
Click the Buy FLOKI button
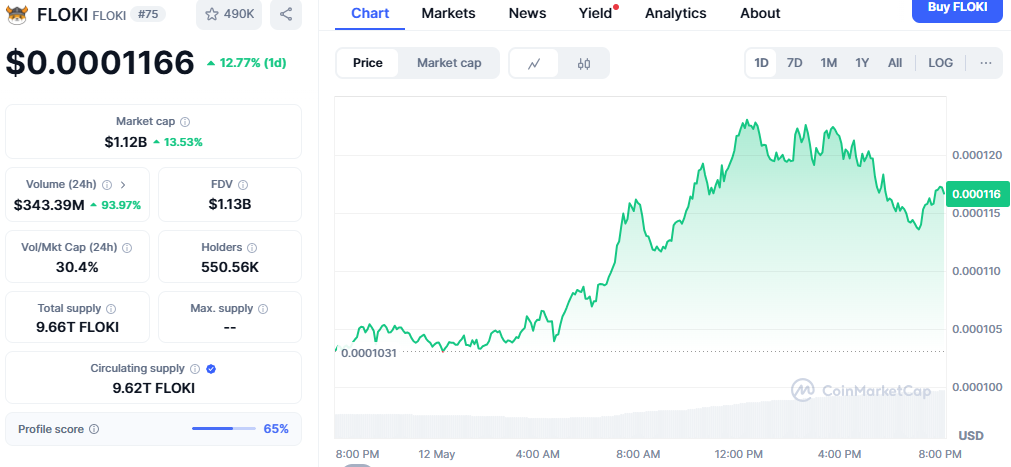point(957,8)
